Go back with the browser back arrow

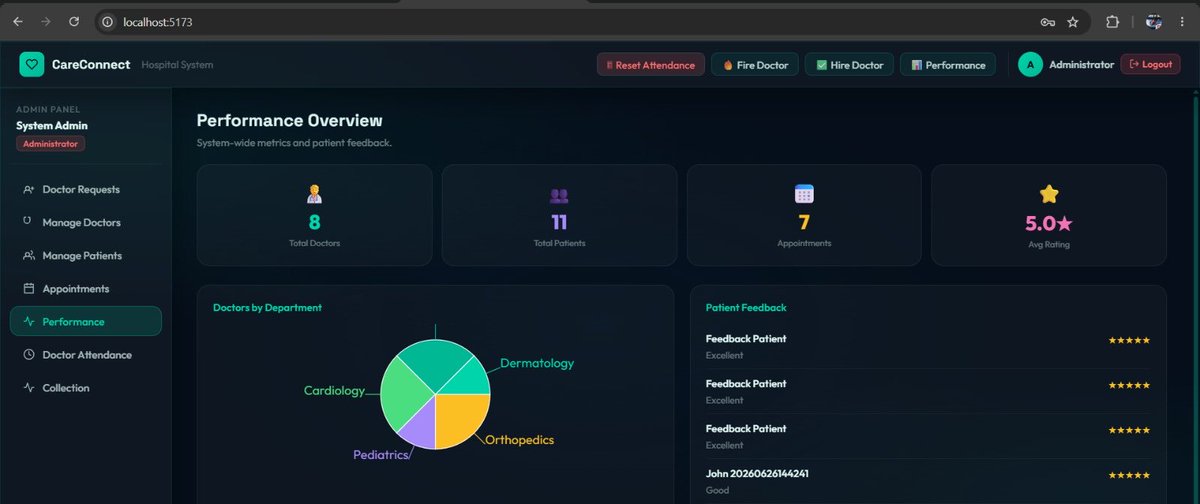(18, 21)
